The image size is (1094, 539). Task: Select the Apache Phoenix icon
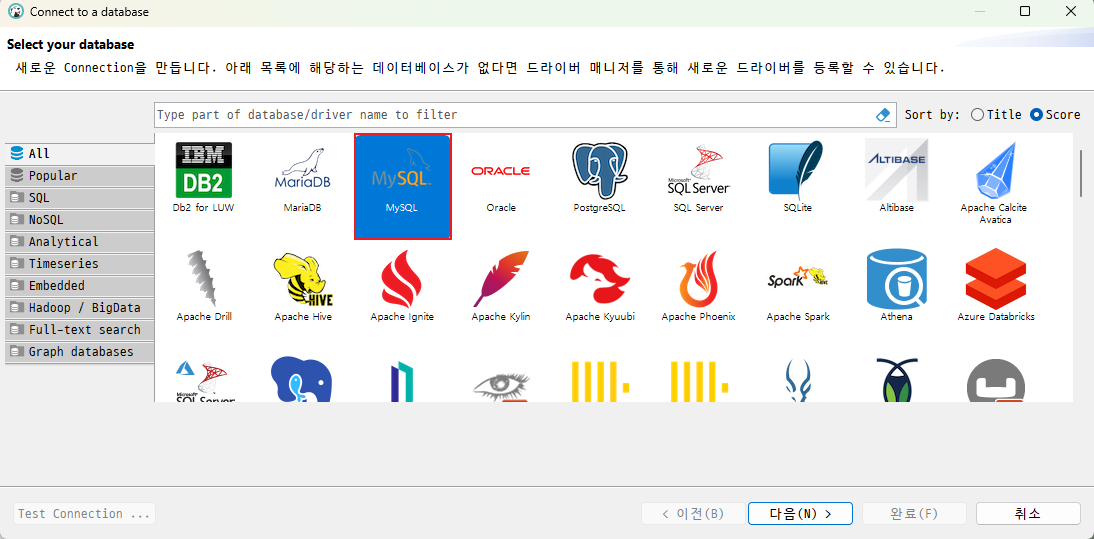pyautogui.click(x=698, y=279)
